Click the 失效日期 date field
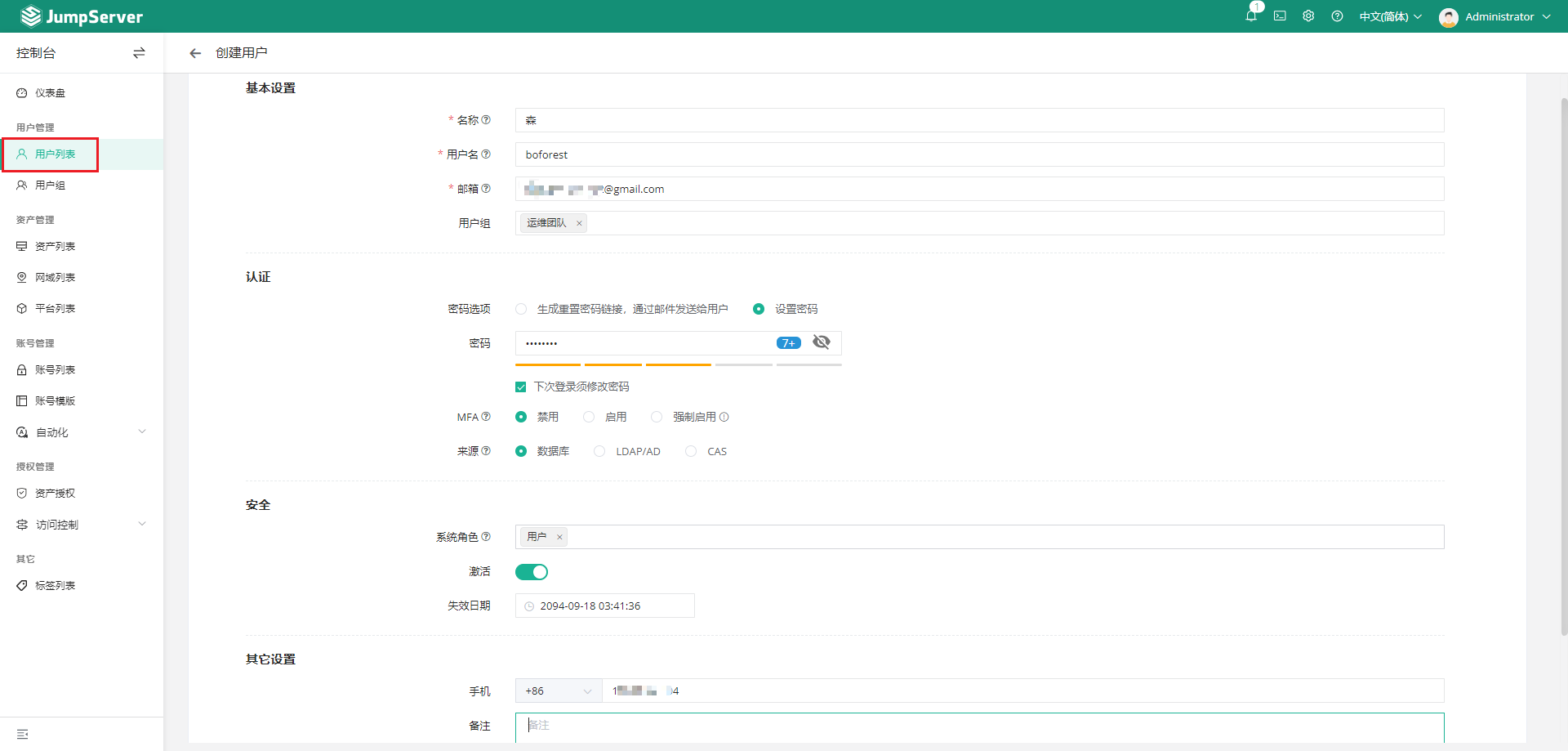Image resolution: width=1568 pixels, height=751 pixels. 604,606
